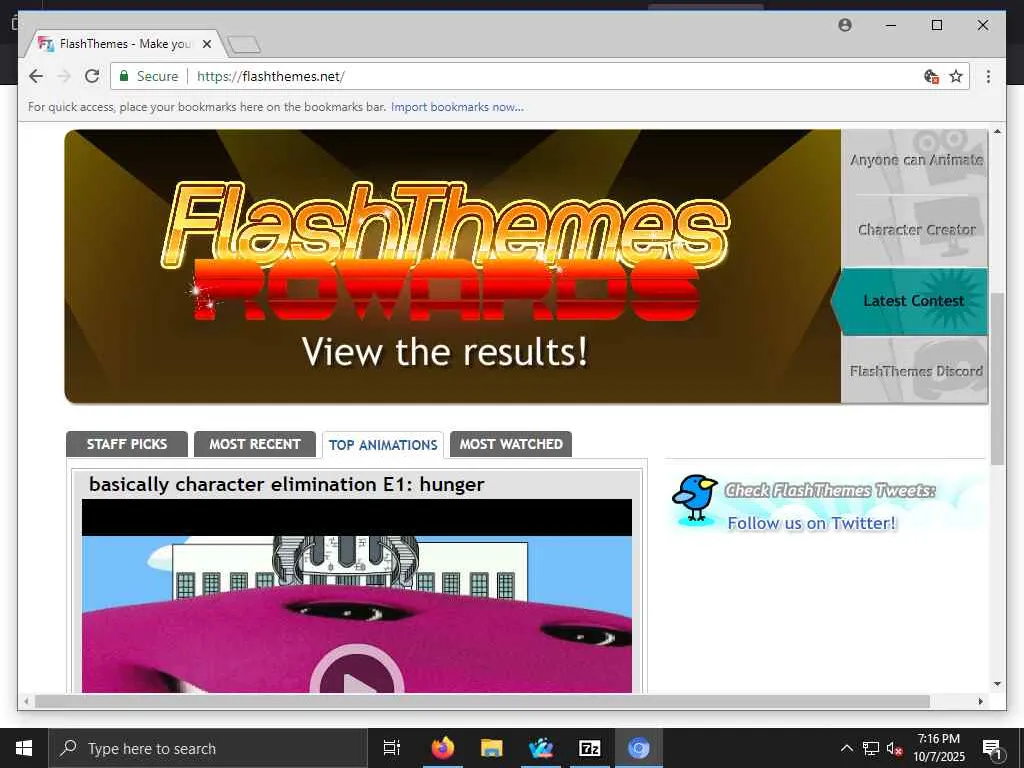Click the Windows search box
Screen dimensions: 1024x768
[x=208, y=748]
